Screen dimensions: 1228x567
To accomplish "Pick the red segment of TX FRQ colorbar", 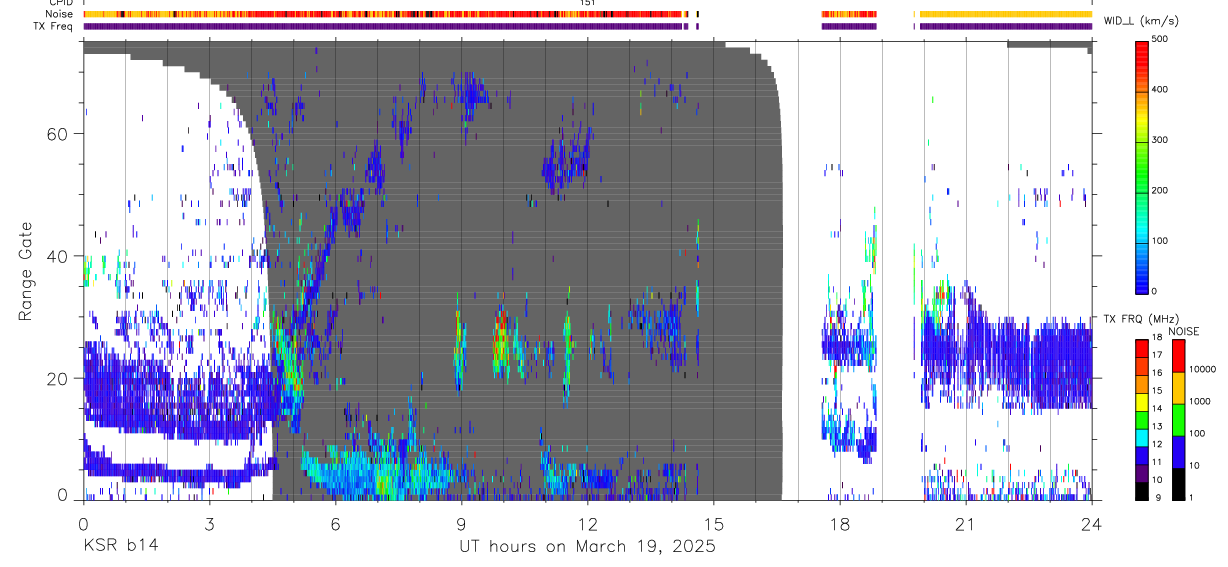I will pos(1141,349).
